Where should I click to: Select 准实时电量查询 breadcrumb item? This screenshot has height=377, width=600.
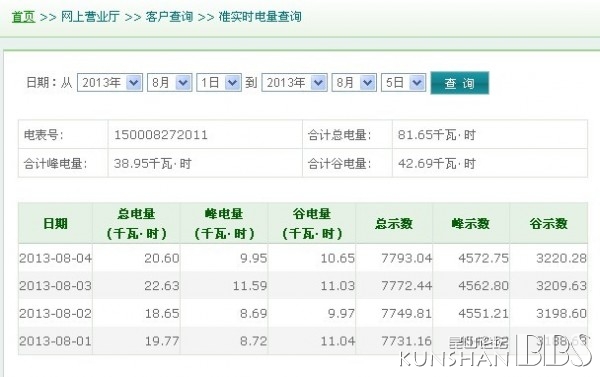pos(260,17)
